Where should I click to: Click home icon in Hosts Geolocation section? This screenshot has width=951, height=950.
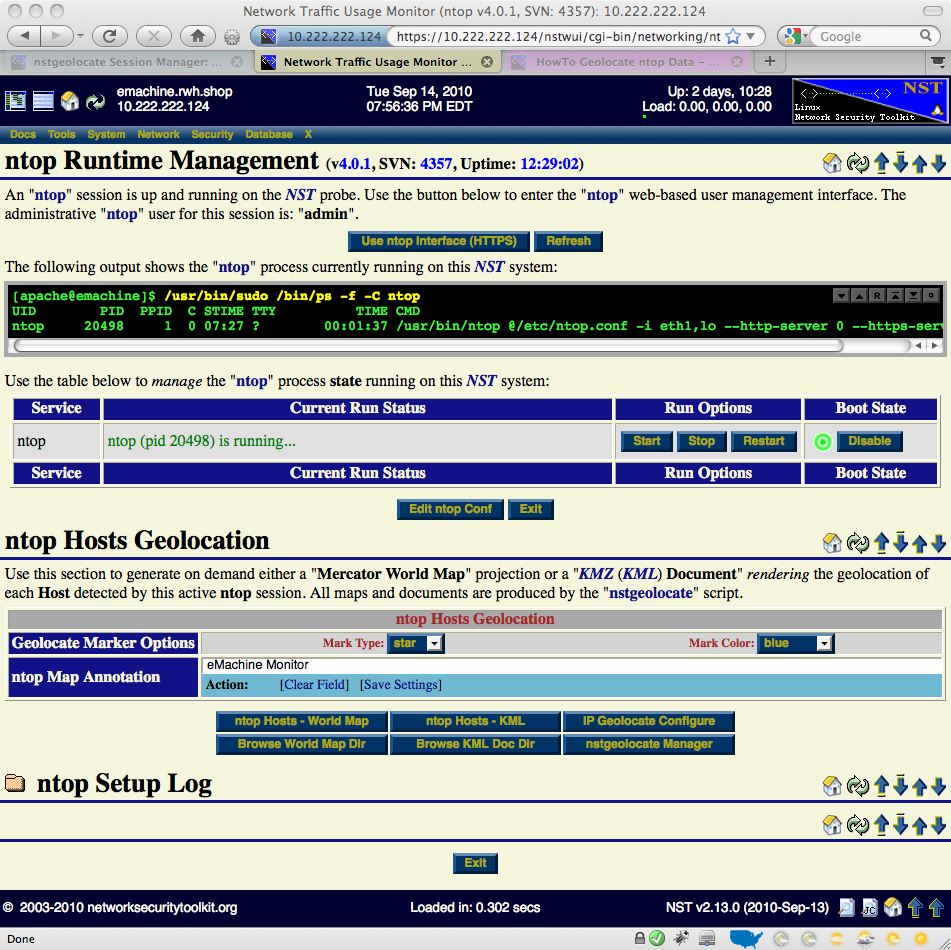click(x=832, y=543)
